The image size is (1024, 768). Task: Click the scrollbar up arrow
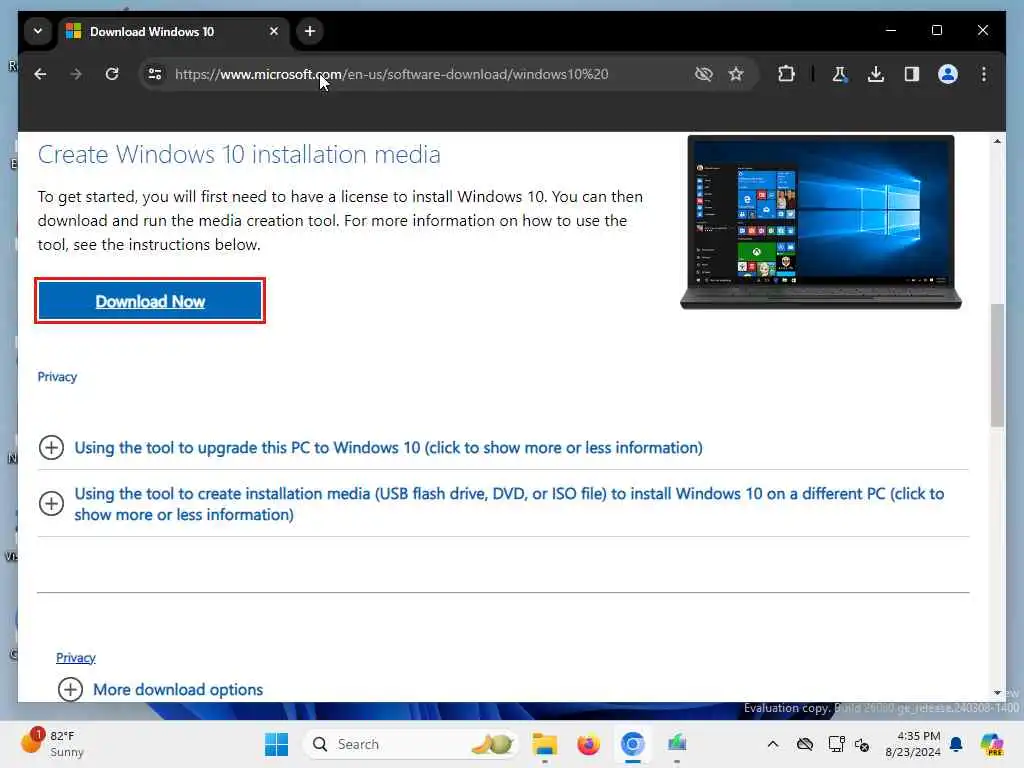pos(997,141)
